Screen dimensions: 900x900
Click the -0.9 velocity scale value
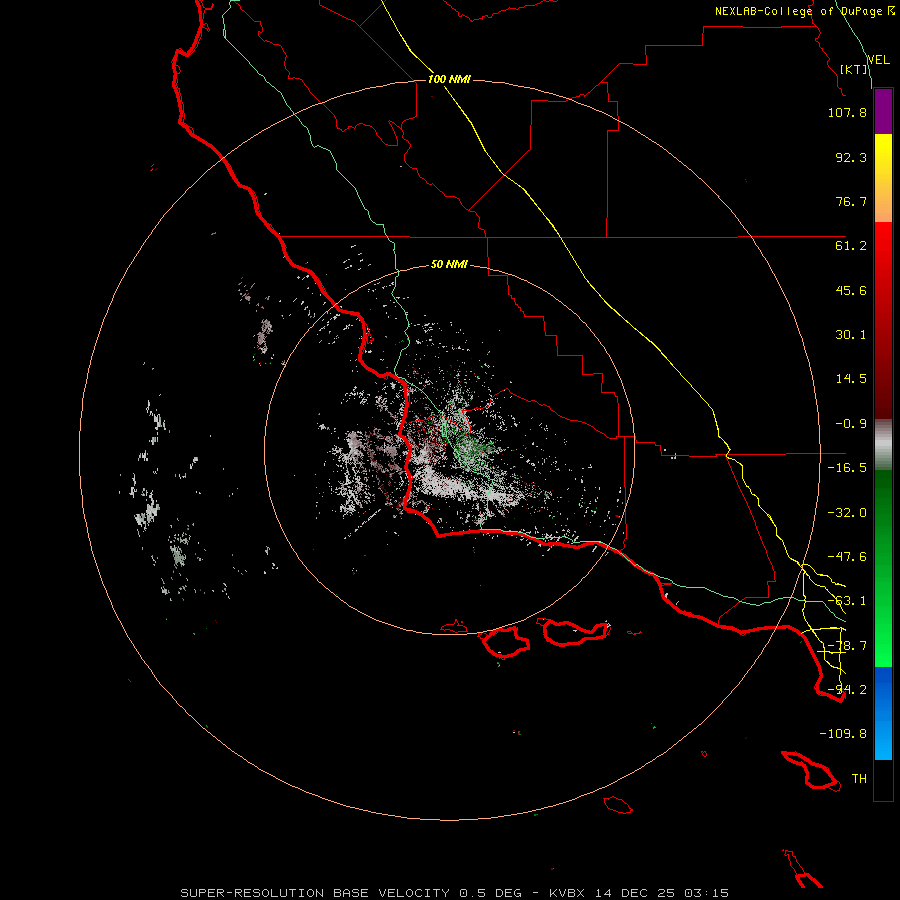(x=851, y=424)
